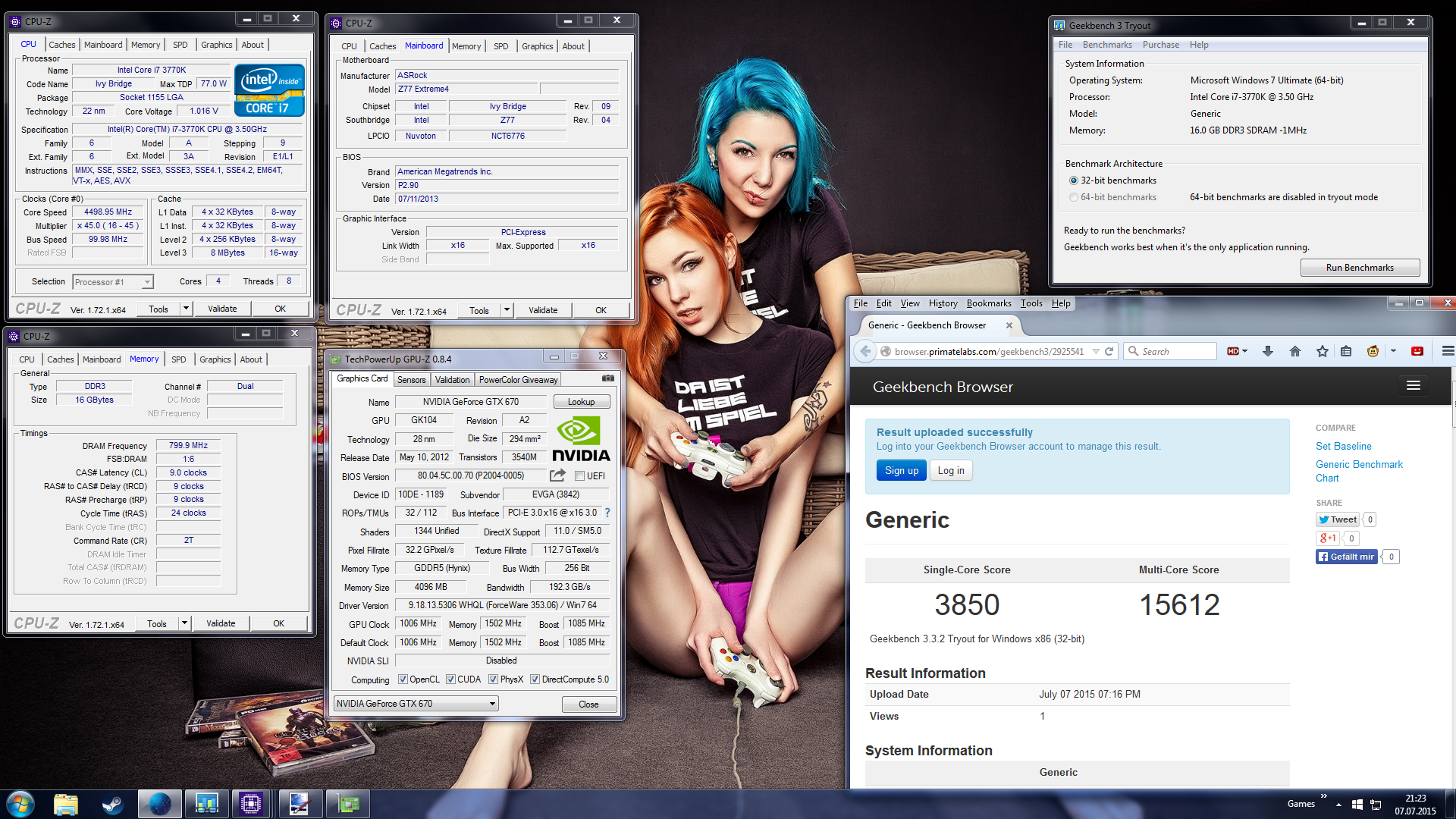Switch to the Paint taskbar icon
This screenshot has height=819, width=1456.
(x=300, y=804)
